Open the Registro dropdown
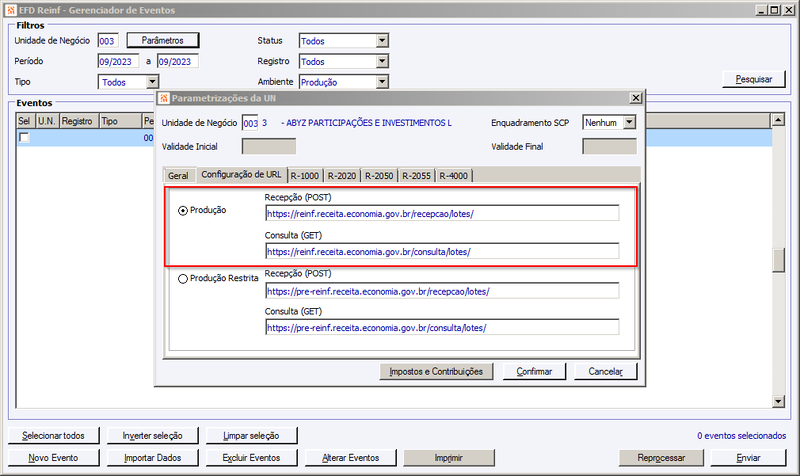This screenshot has height=476, width=800. [382, 61]
